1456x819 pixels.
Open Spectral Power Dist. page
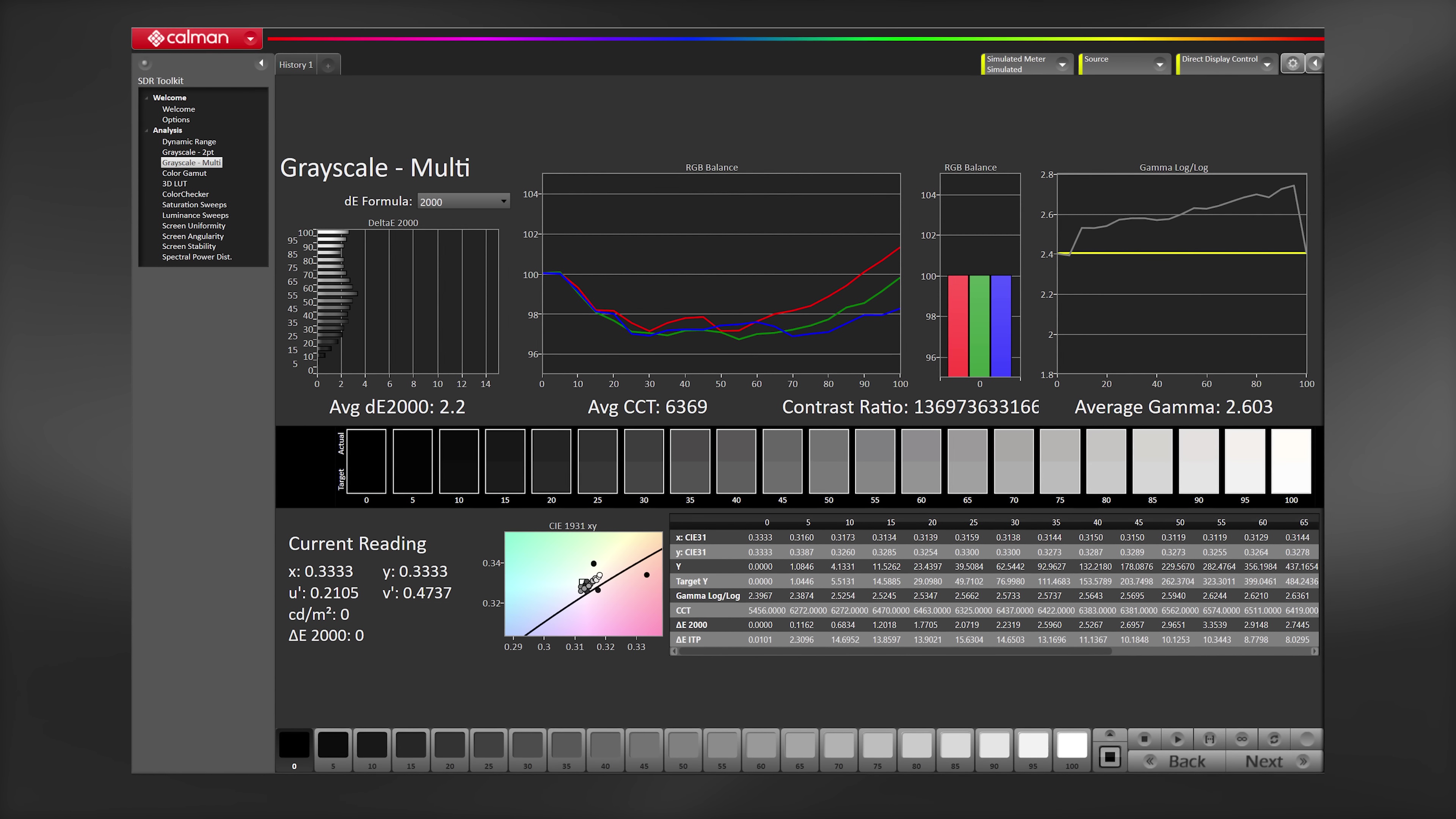197,257
